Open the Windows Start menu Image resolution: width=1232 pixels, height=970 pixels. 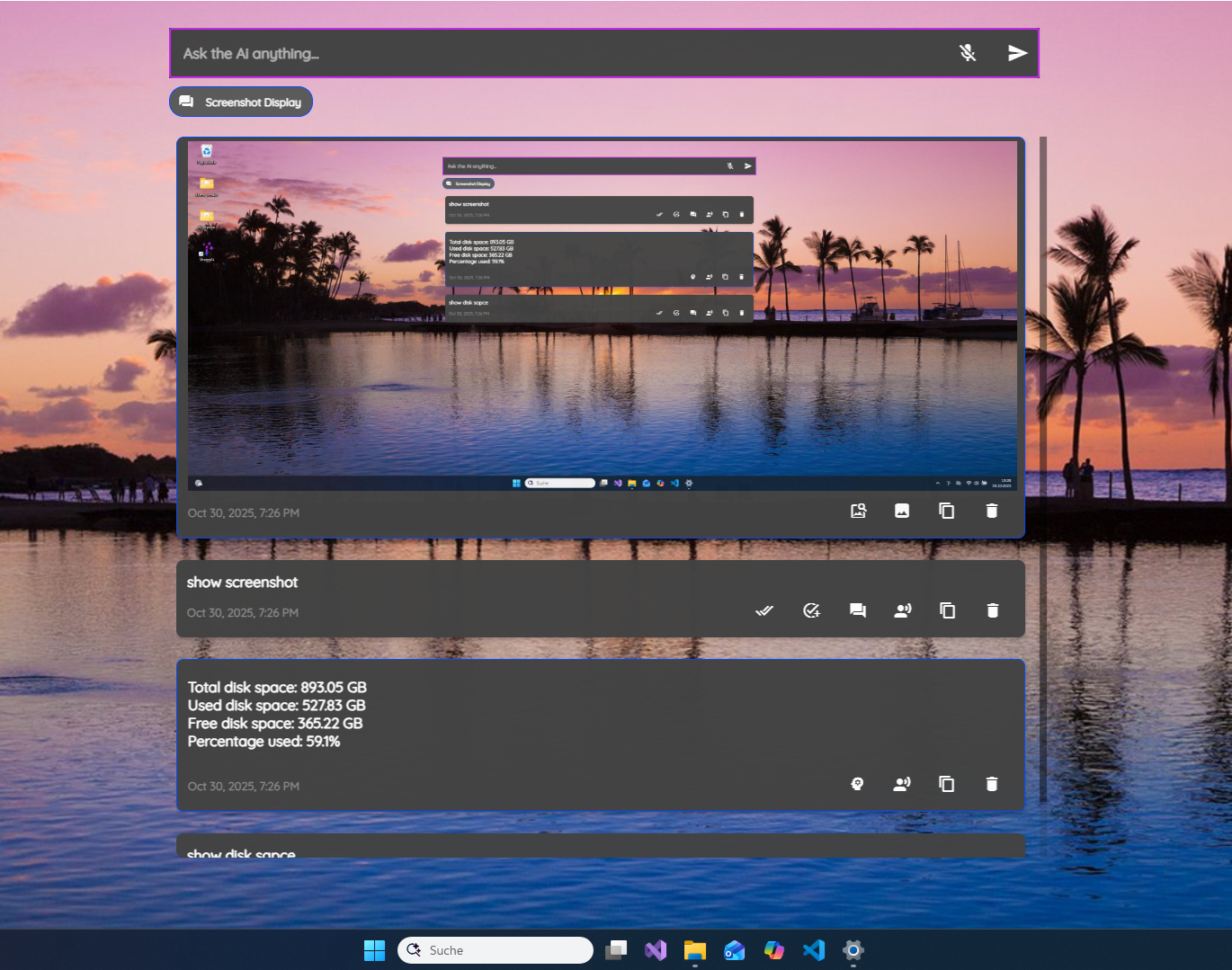[374, 950]
